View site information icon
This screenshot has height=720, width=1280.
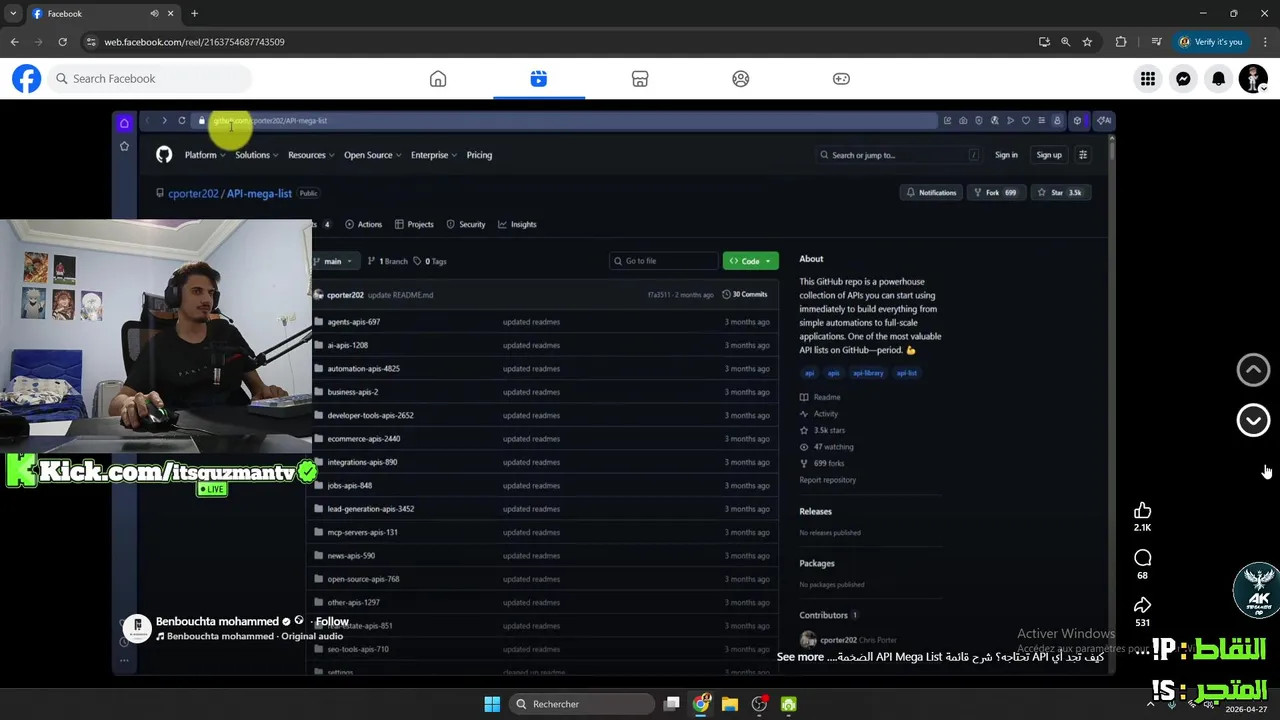point(91,42)
